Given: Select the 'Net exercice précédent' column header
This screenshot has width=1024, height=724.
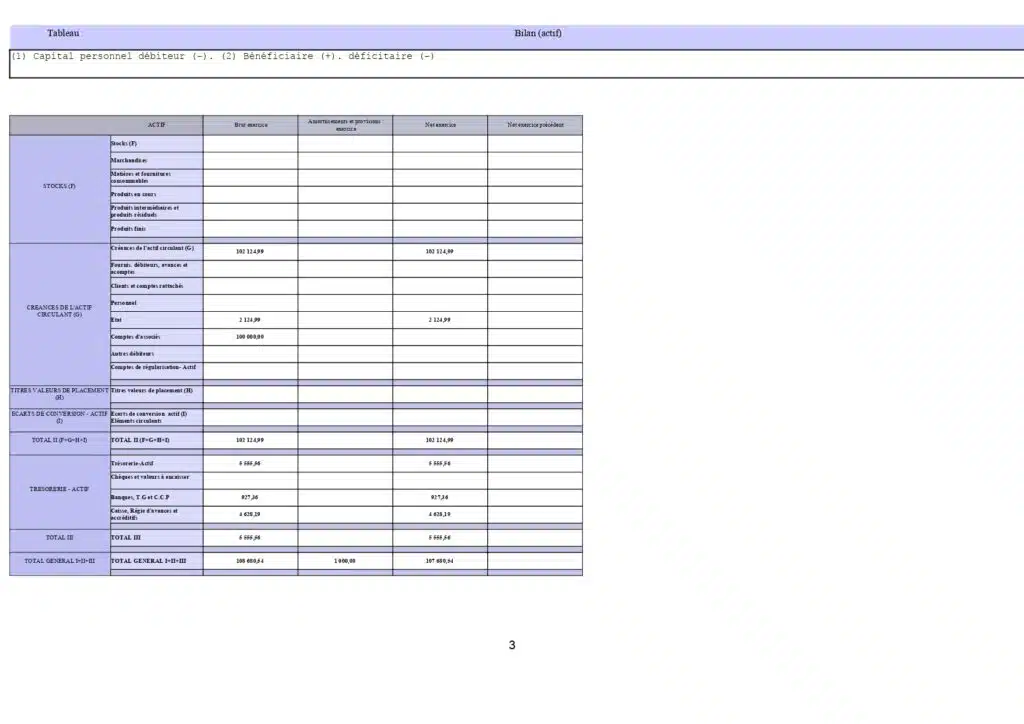Looking at the screenshot, I should [x=535, y=125].
